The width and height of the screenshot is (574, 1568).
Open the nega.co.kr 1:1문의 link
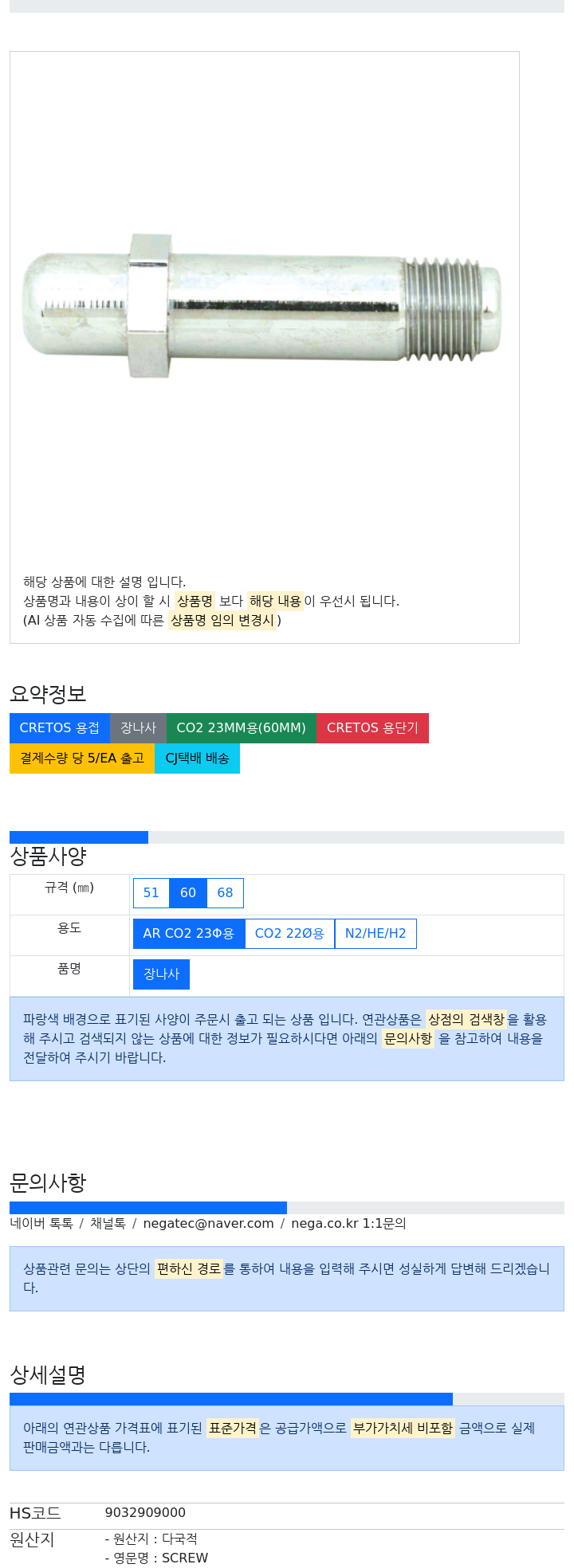click(x=348, y=1224)
